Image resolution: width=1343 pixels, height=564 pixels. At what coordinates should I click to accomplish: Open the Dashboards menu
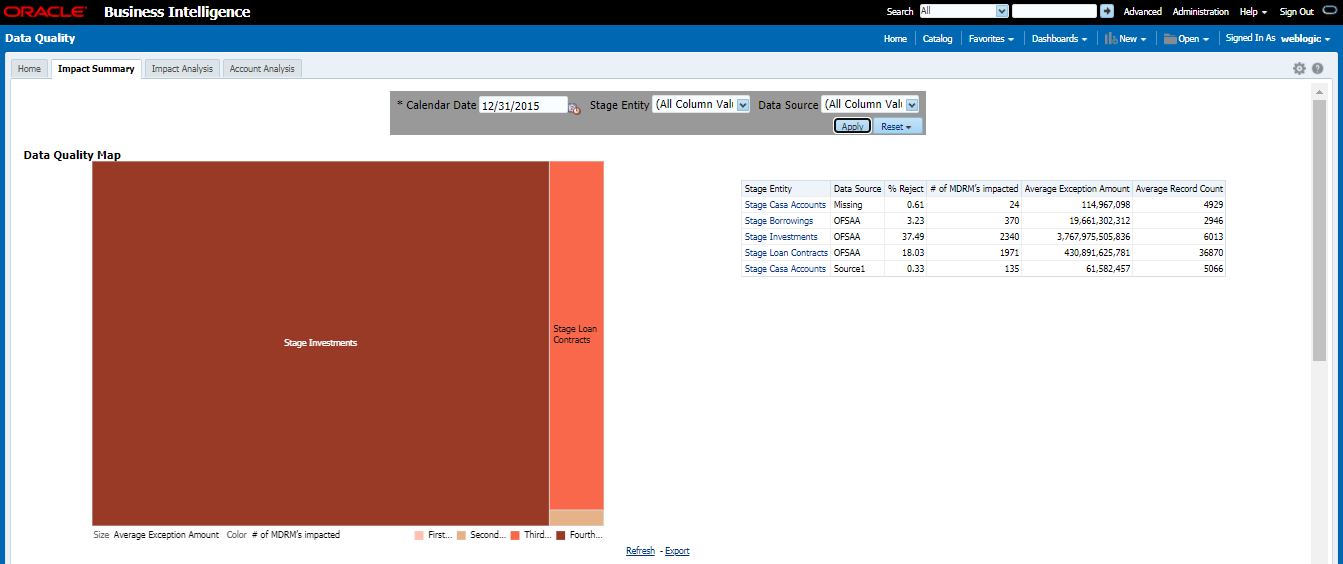point(1059,38)
